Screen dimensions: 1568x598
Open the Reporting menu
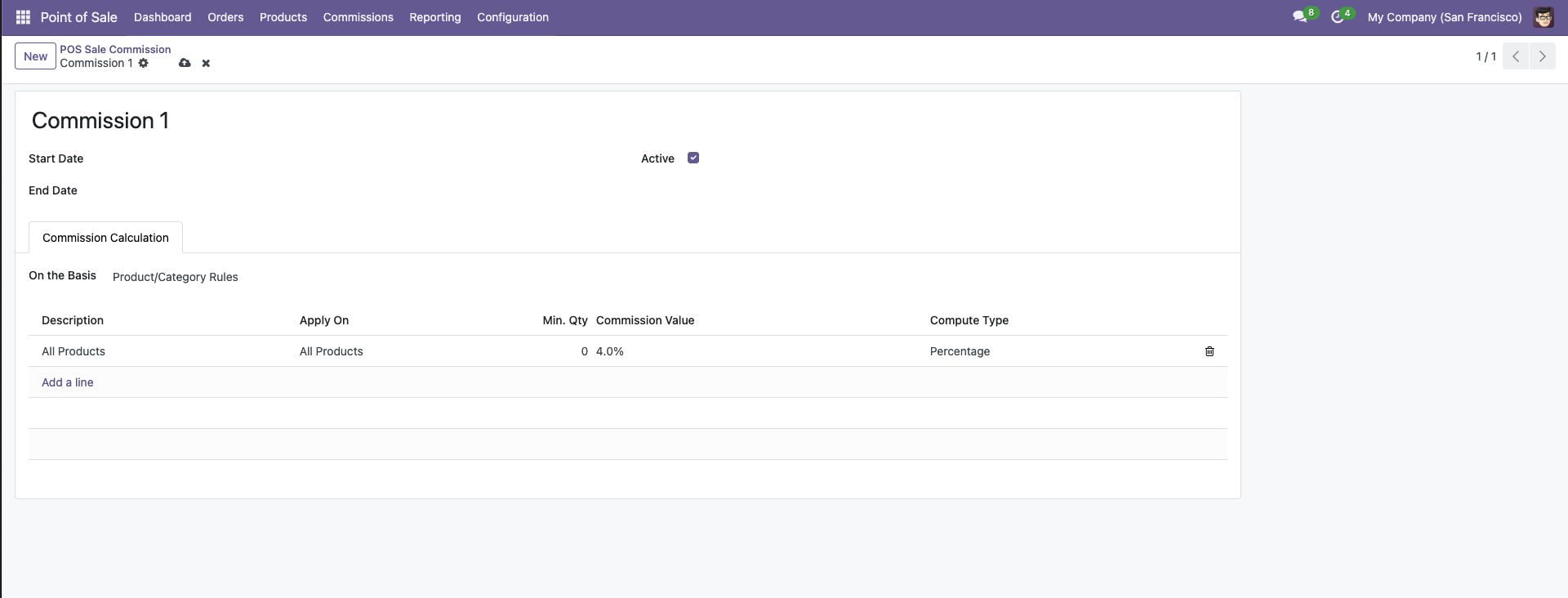(435, 17)
